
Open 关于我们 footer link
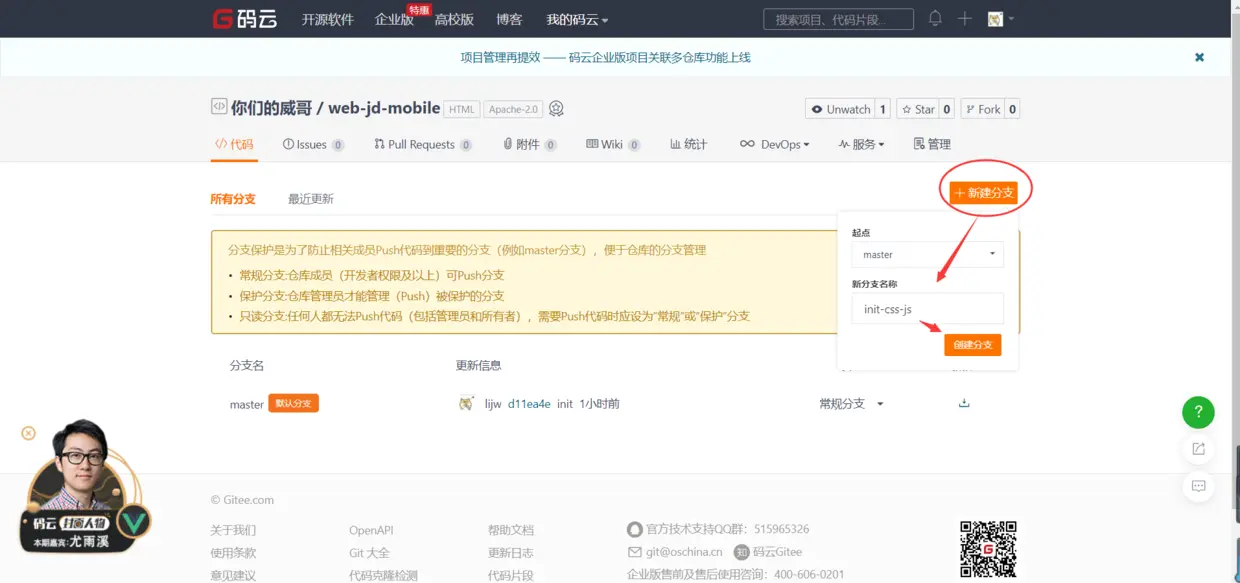tap(233, 530)
